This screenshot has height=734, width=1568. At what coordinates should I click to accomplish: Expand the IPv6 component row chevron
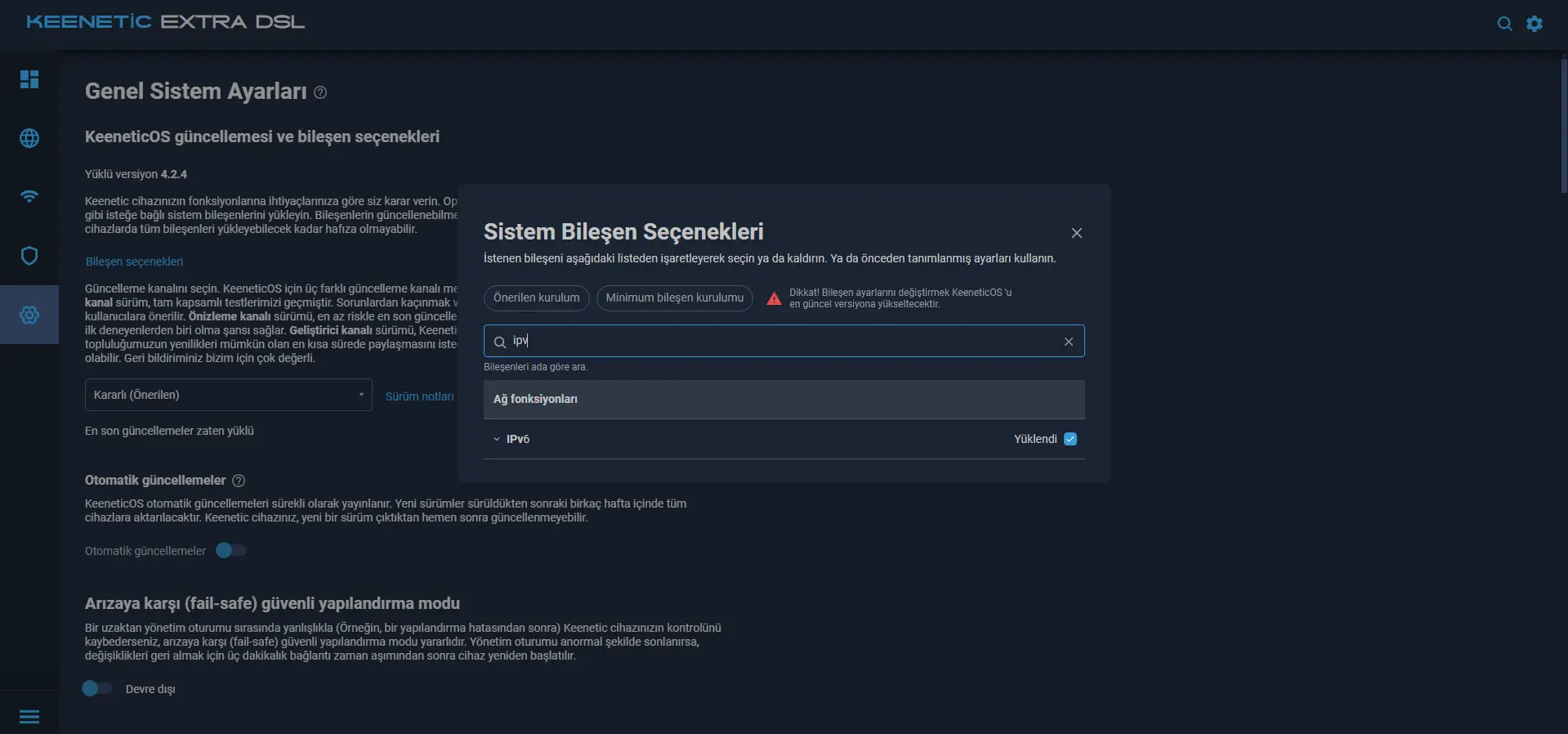(496, 439)
